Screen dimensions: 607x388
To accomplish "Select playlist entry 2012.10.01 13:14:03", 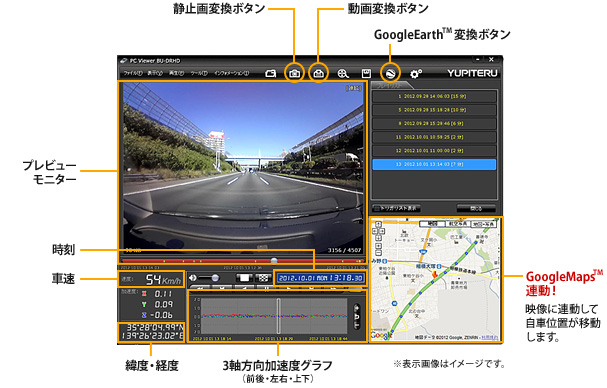I will click(434, 164).
